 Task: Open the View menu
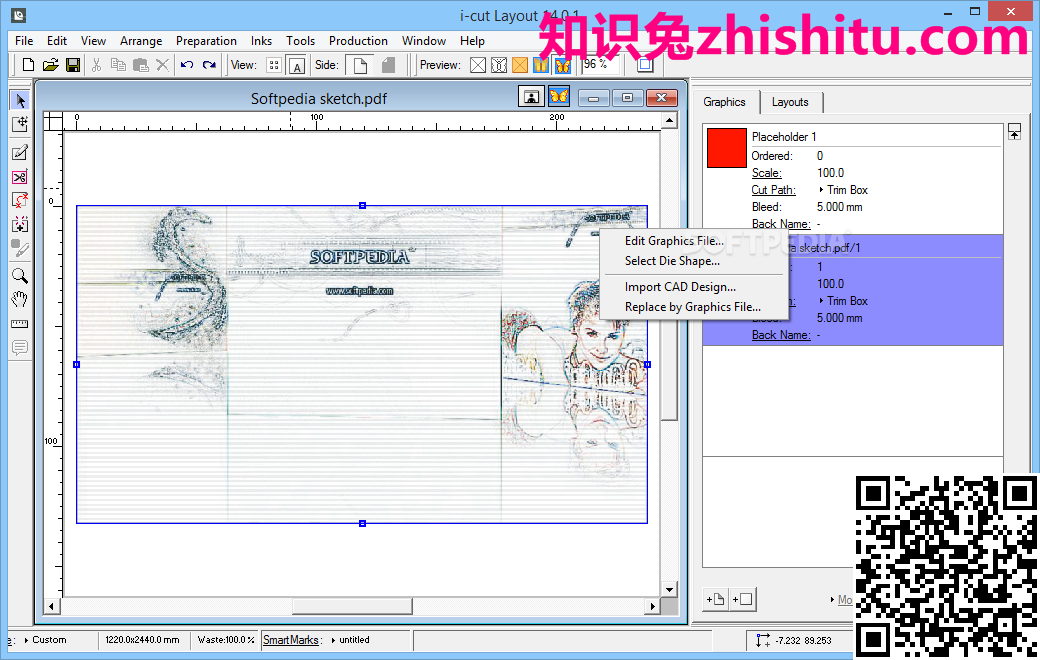click(x=94, y=40)
